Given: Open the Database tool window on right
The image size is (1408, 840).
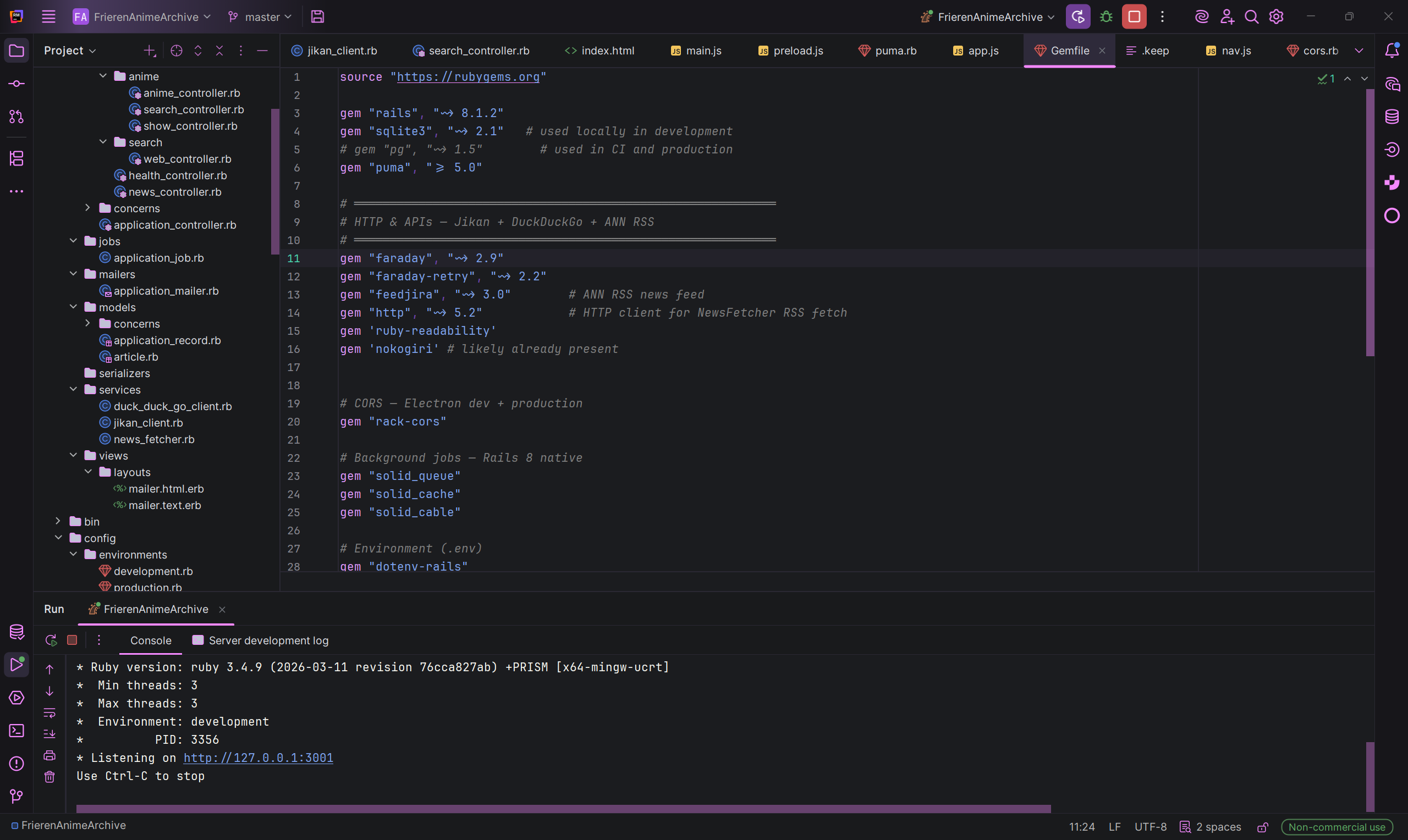Looking at the screenshot, I should pos(1392,117).
